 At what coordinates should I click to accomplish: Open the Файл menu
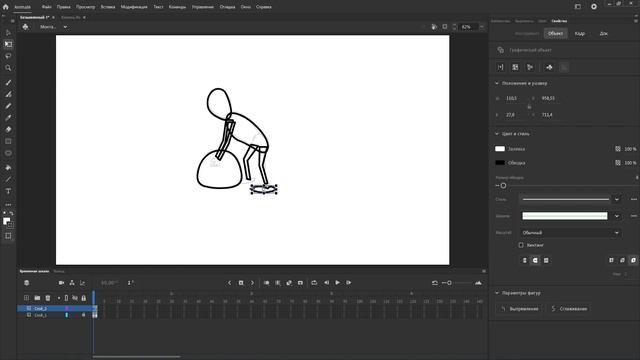47,7
